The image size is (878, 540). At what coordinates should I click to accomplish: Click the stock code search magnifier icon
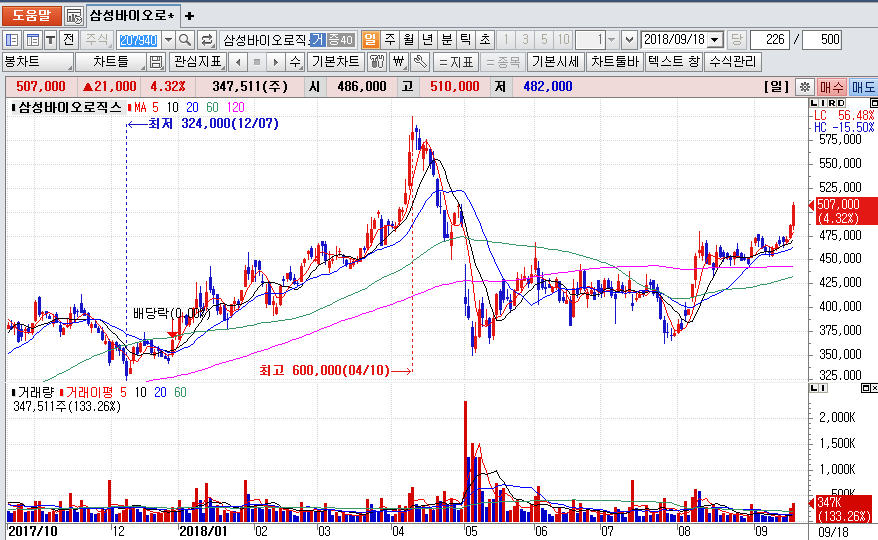point(185,40)
